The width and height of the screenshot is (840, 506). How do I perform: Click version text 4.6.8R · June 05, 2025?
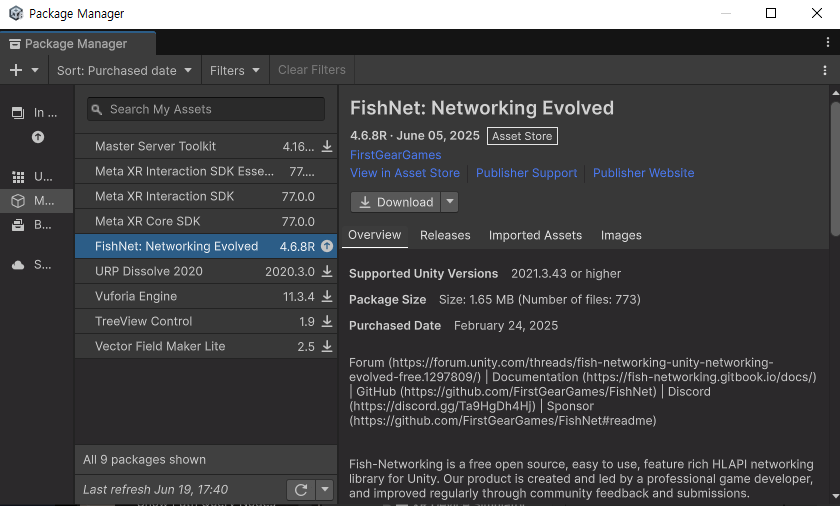415,135
